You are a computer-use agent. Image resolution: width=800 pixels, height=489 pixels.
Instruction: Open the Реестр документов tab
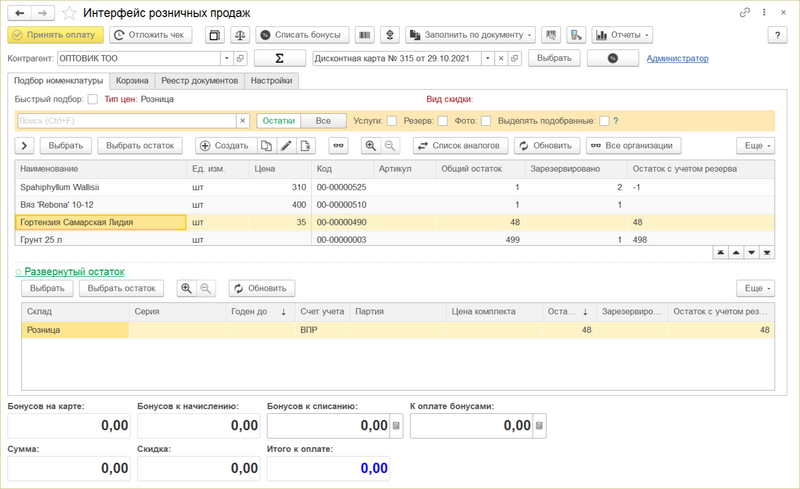(201, 80)
